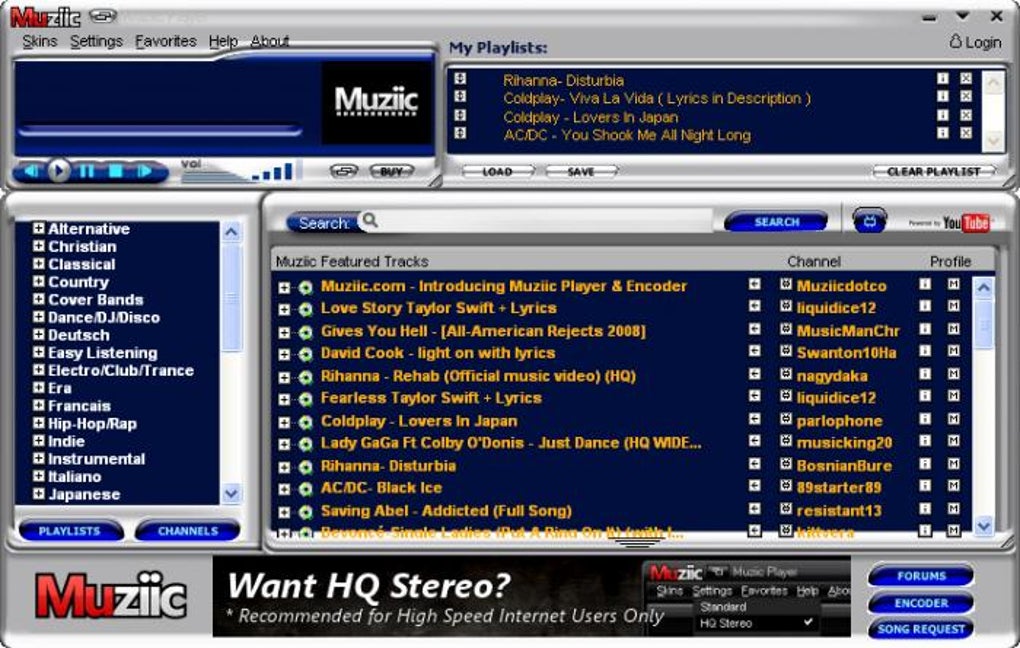The height and width of the screenshot is (648, 1020).
Task: Show info icon in the musicking20 row
Action: [x=925, y=441]
